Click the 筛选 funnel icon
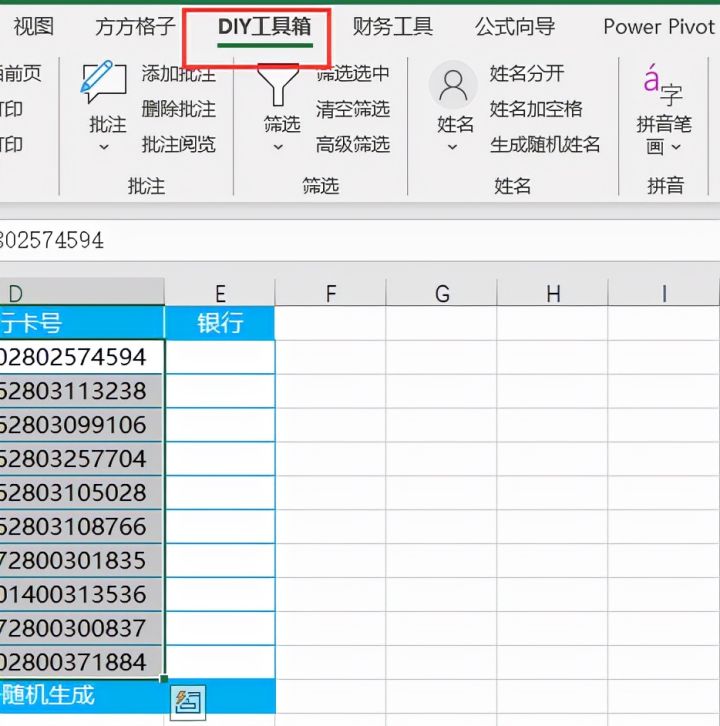The height and width of the screenshot is (726, 720). pos(278,85)
